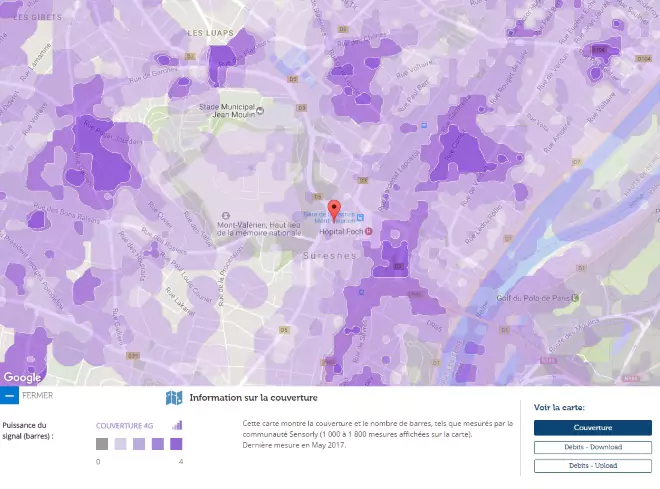Click the Stade Municipal Jean Moulin marker
The height and width of the screenshot is (489, 660).
click(260, 110)
